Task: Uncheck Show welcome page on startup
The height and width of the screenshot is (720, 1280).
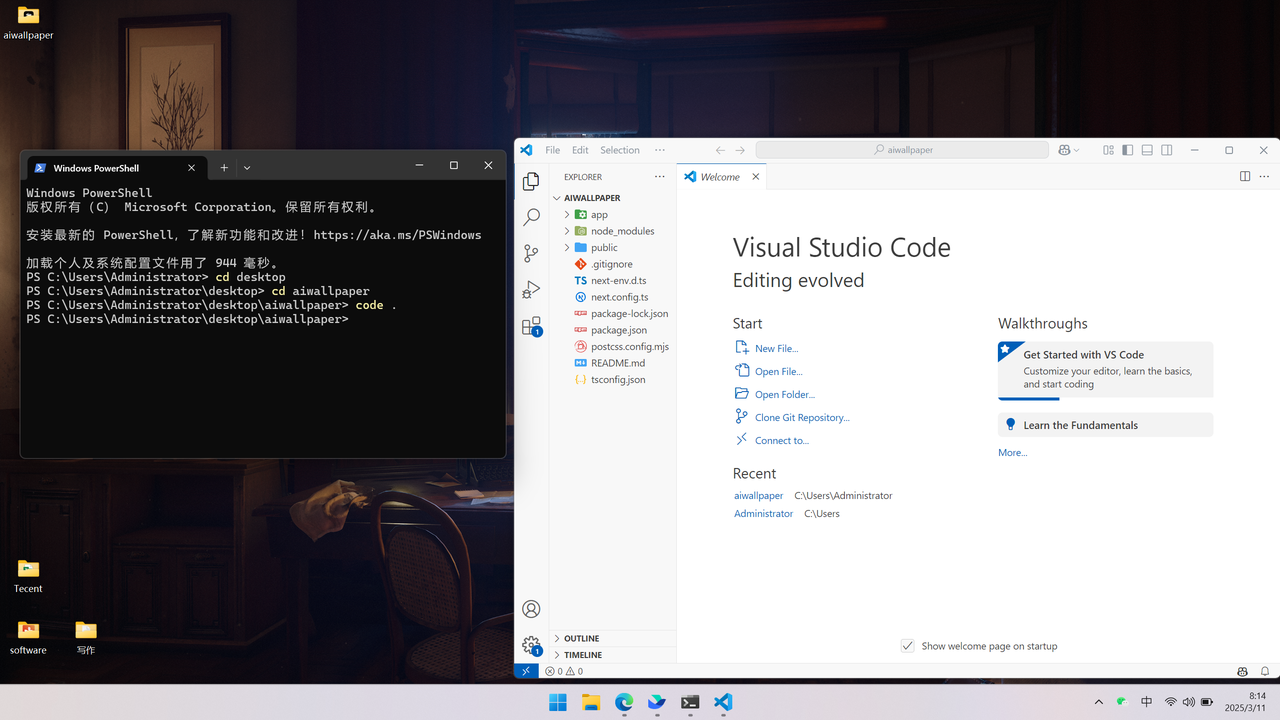Action: 907,646
